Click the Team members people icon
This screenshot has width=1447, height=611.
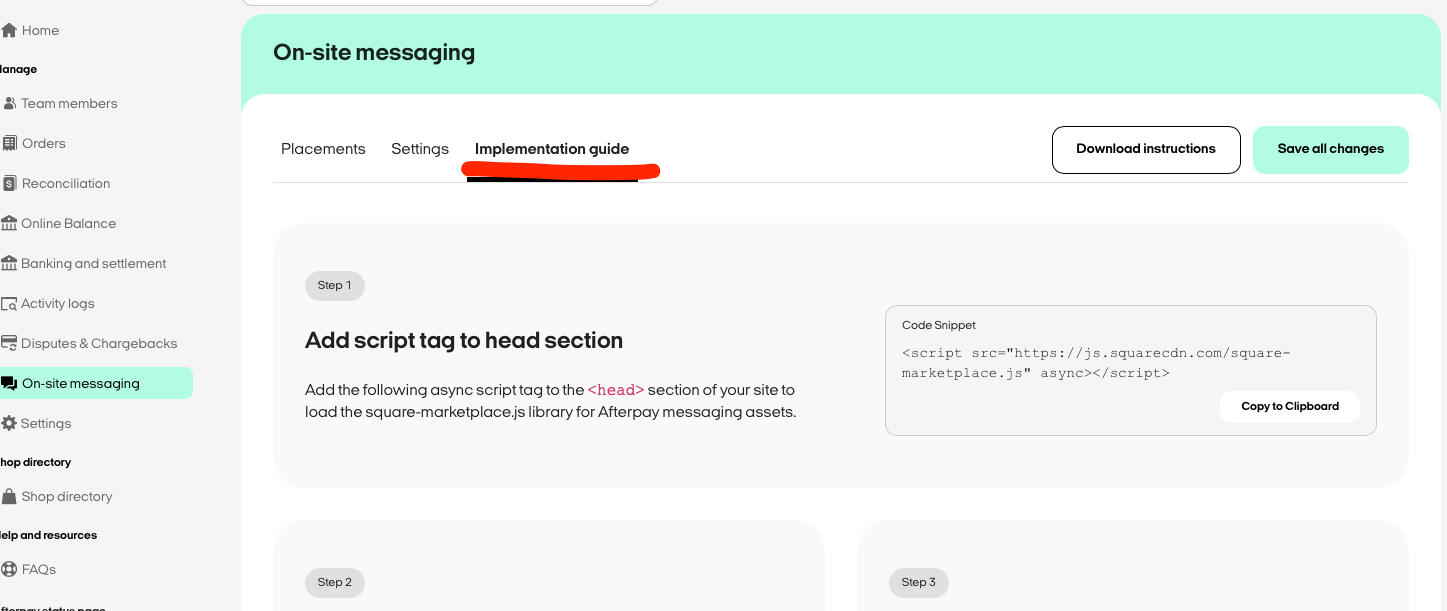coord(10,104)
